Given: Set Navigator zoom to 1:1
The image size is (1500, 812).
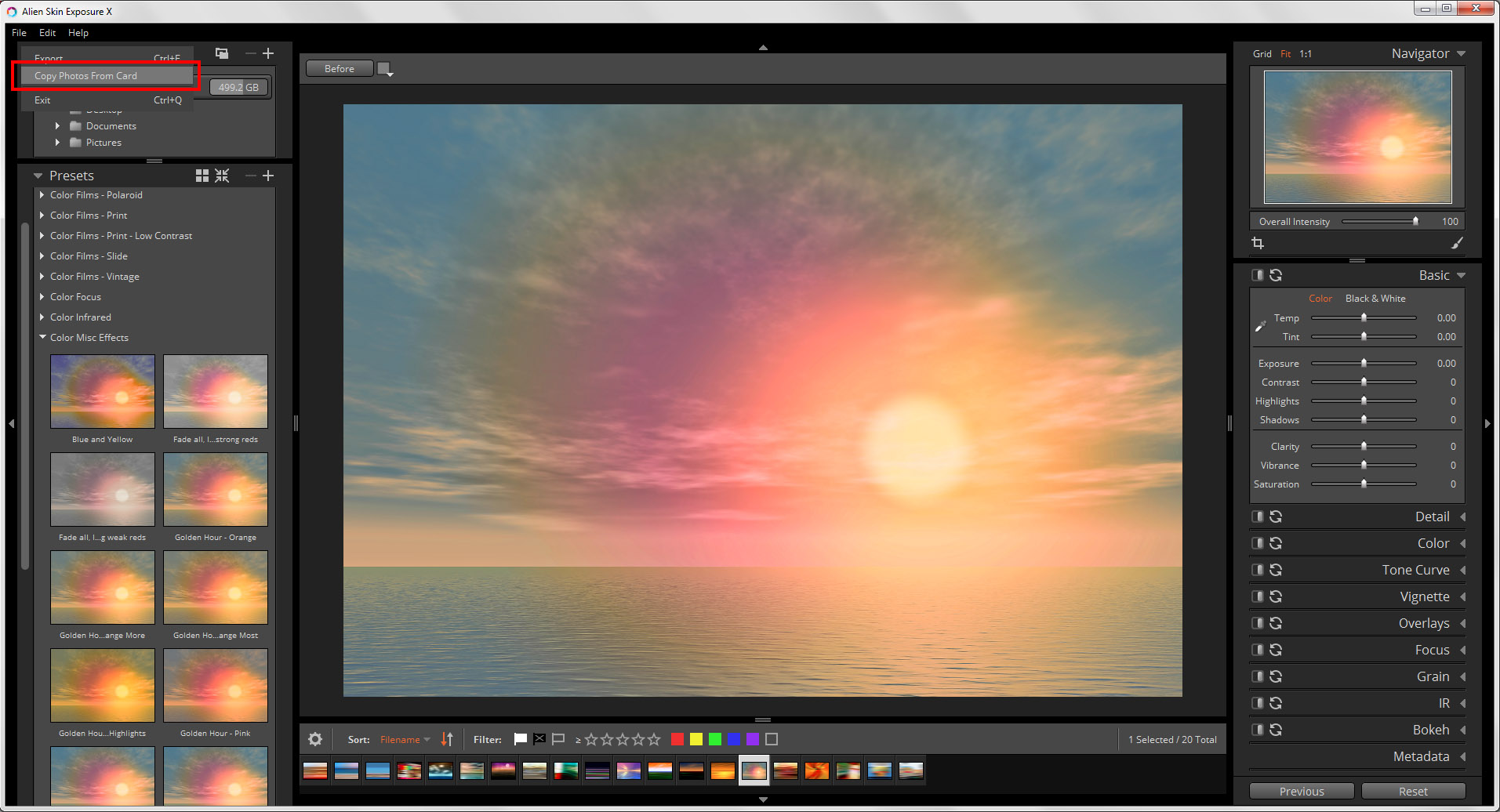Looking at the screenshot, I should click(1306, 54).
